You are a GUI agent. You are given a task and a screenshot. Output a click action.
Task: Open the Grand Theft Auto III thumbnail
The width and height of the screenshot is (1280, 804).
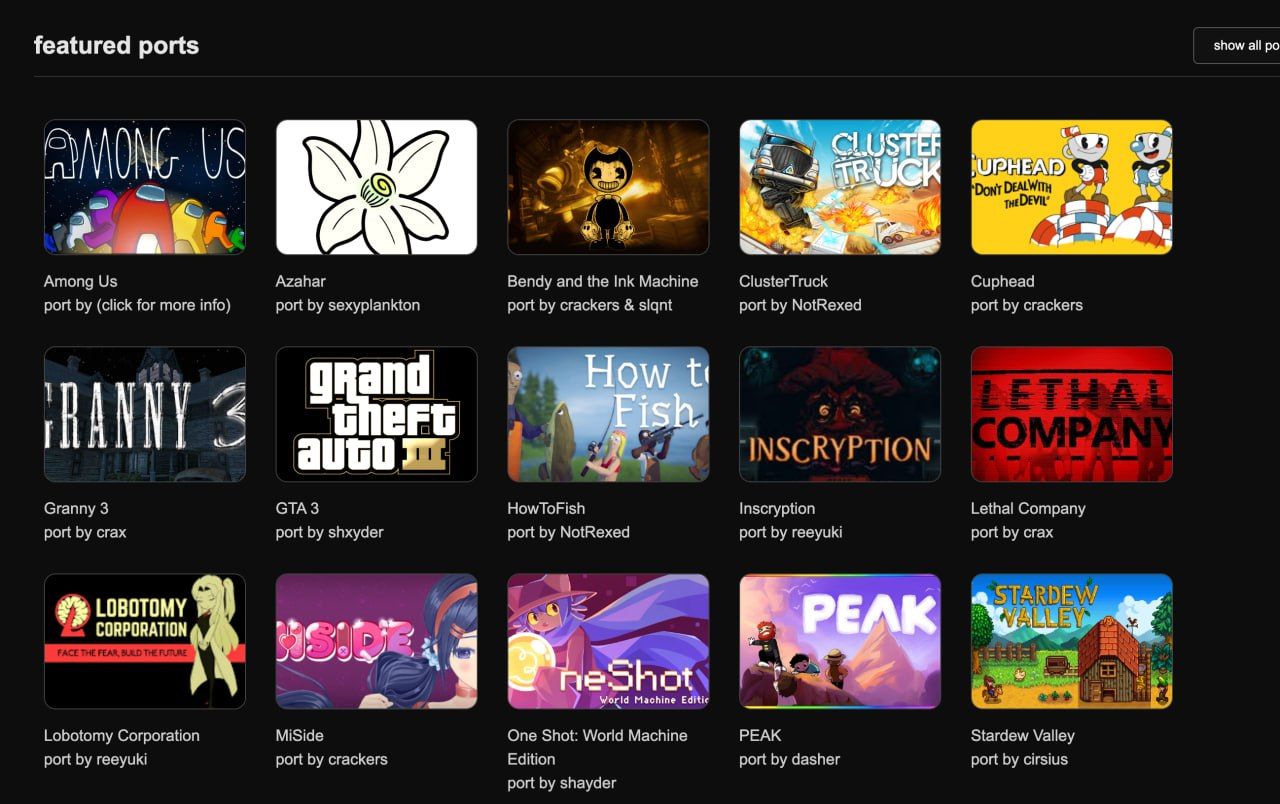pyautogui.click(x=376, y=414)
